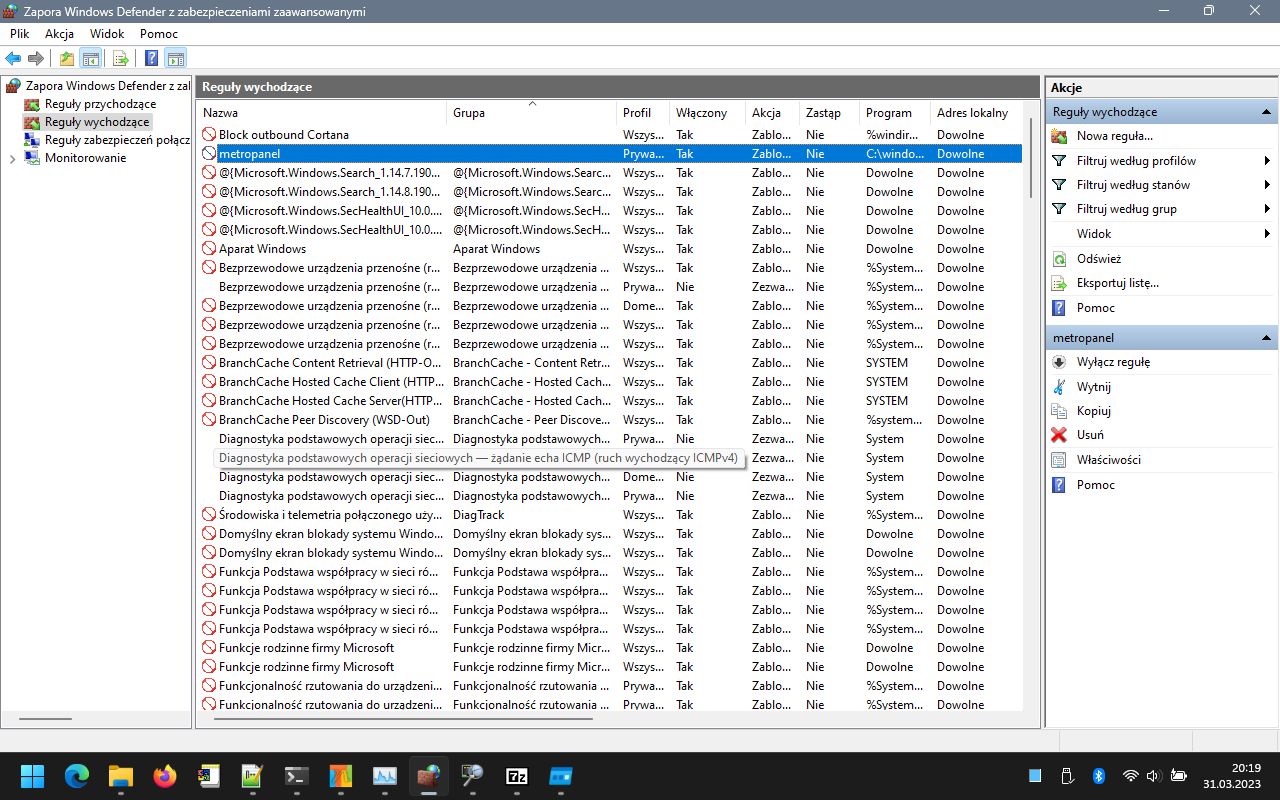Click the Forward arrow in the toolbar
This screenshot has width=1280, height=800.
[x=36, y=58]
